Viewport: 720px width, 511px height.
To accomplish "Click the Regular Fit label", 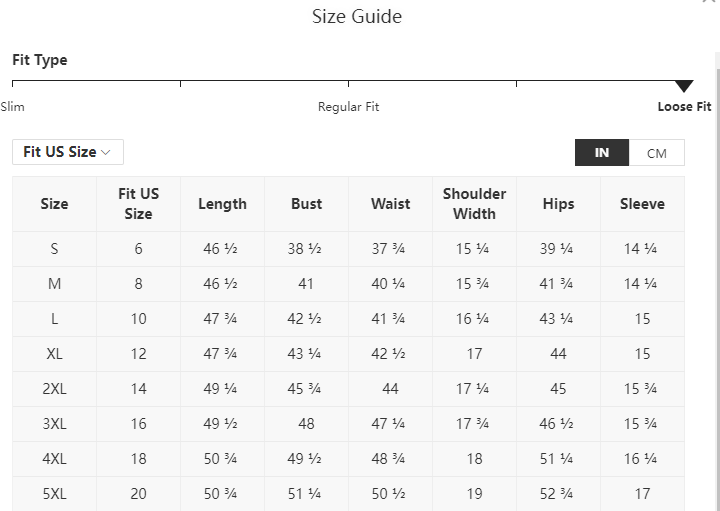I will pos(349,107).
